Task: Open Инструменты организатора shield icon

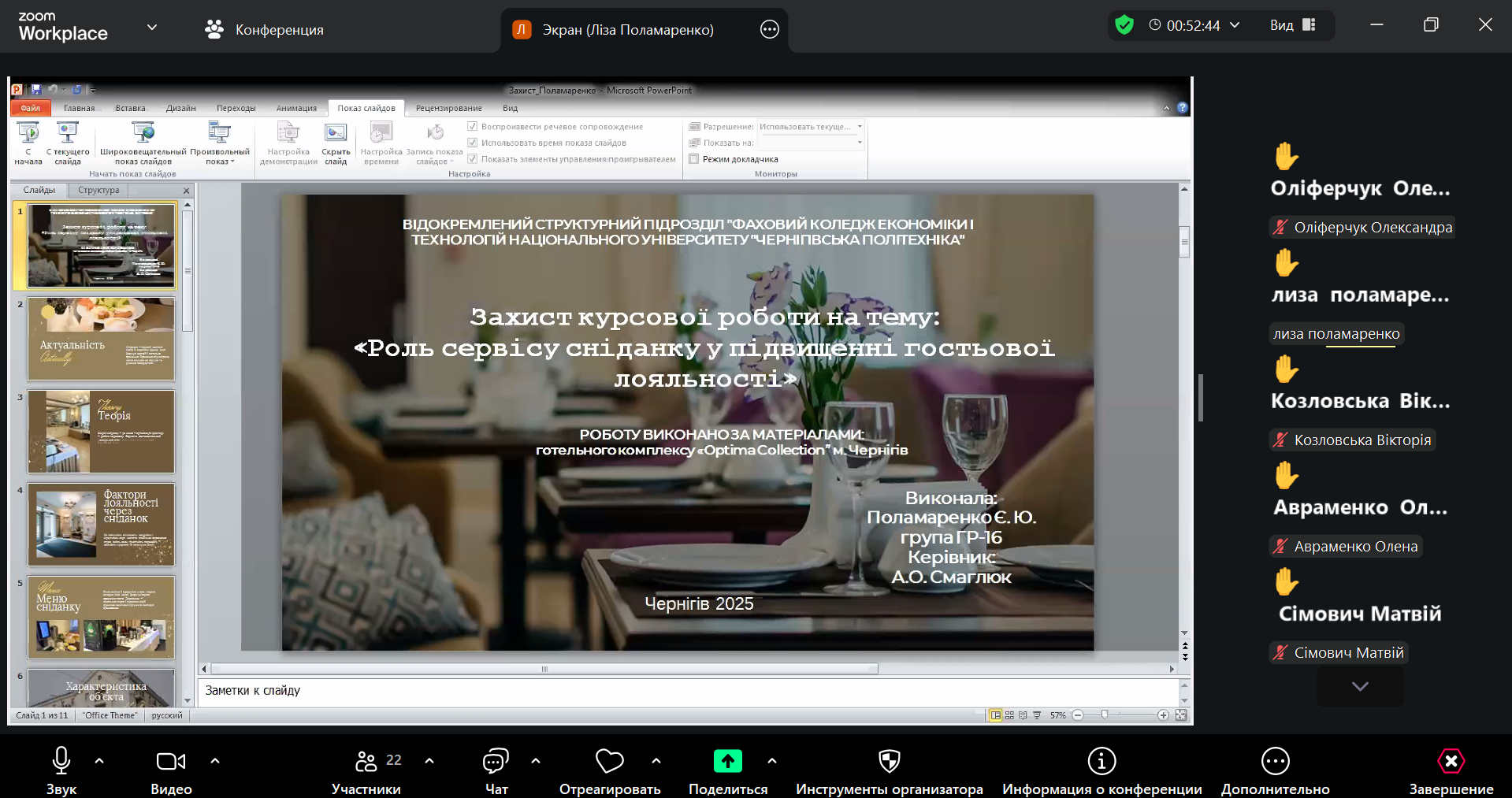Action: coord(889,761)
